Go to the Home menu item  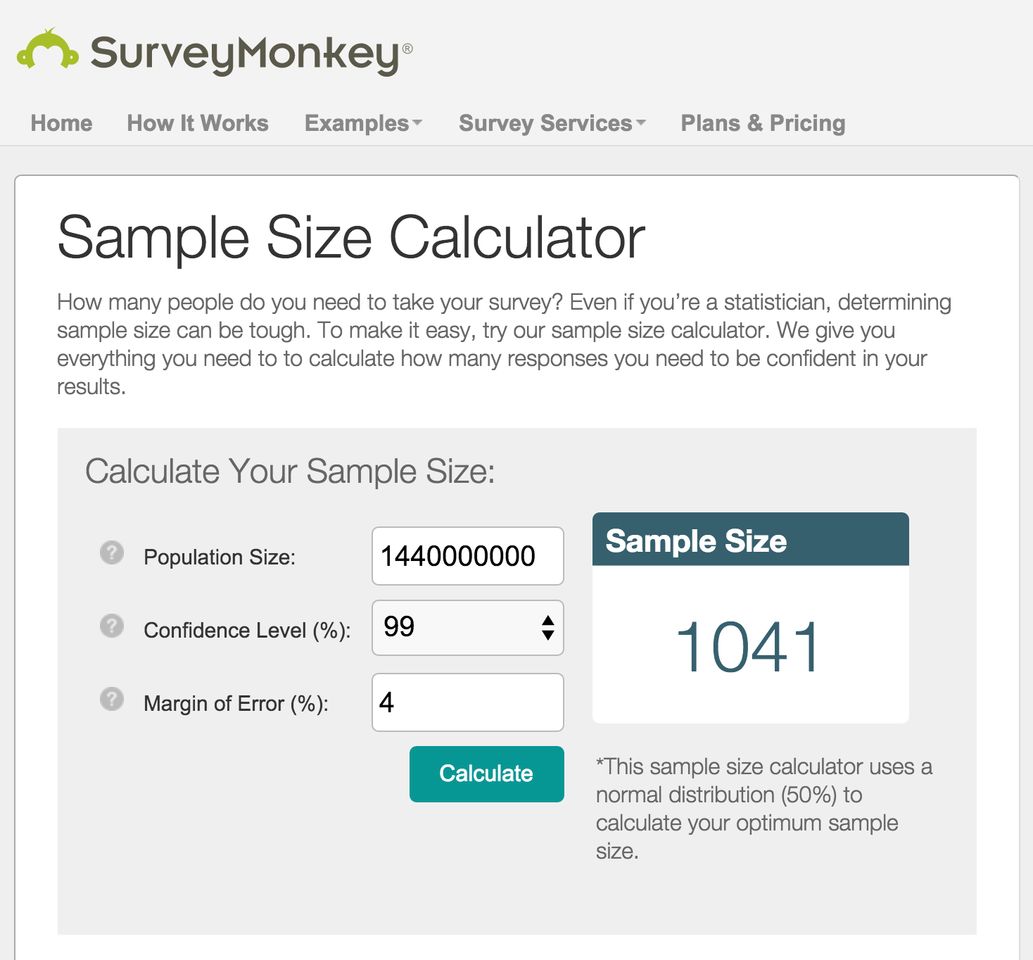coord(61,123)
